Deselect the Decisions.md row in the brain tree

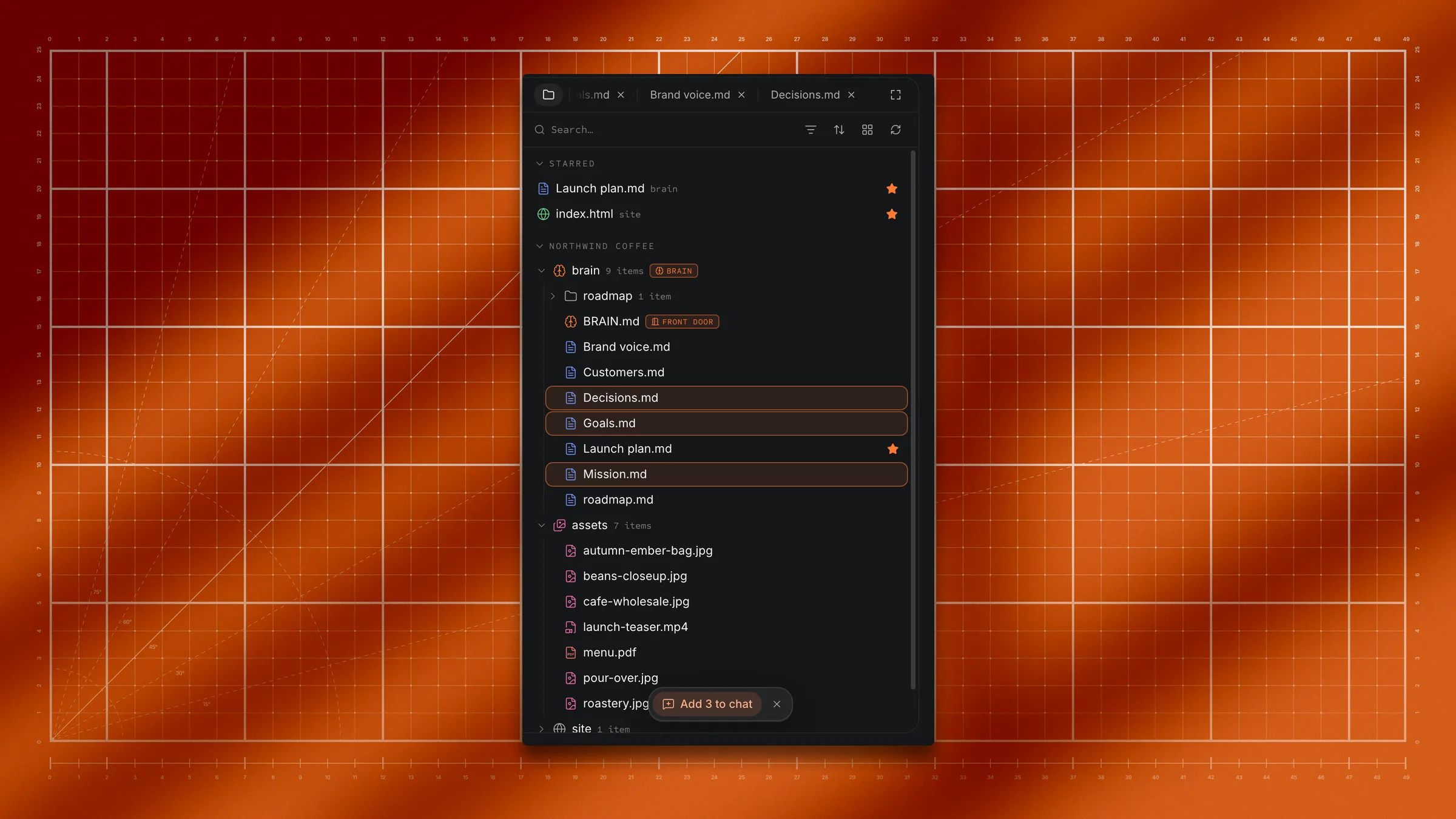coord(726,398)
